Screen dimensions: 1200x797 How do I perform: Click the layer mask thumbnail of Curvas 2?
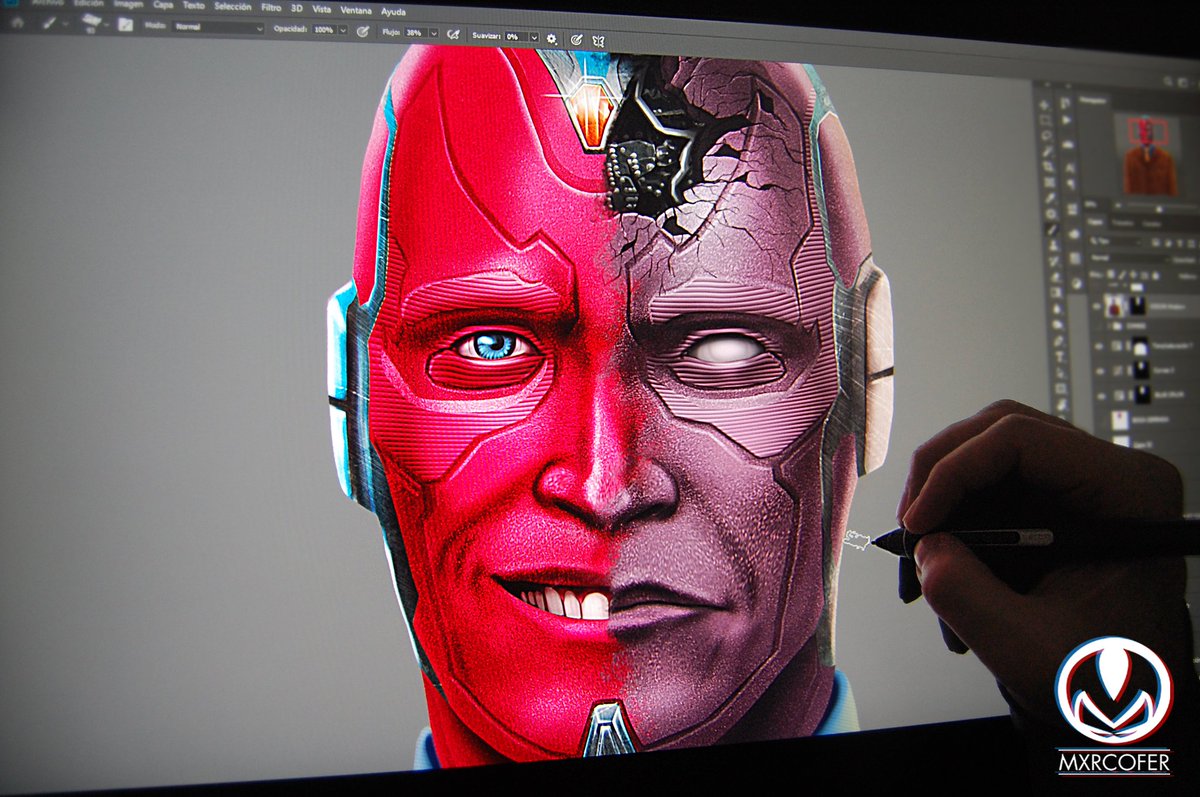[1142, 369]
